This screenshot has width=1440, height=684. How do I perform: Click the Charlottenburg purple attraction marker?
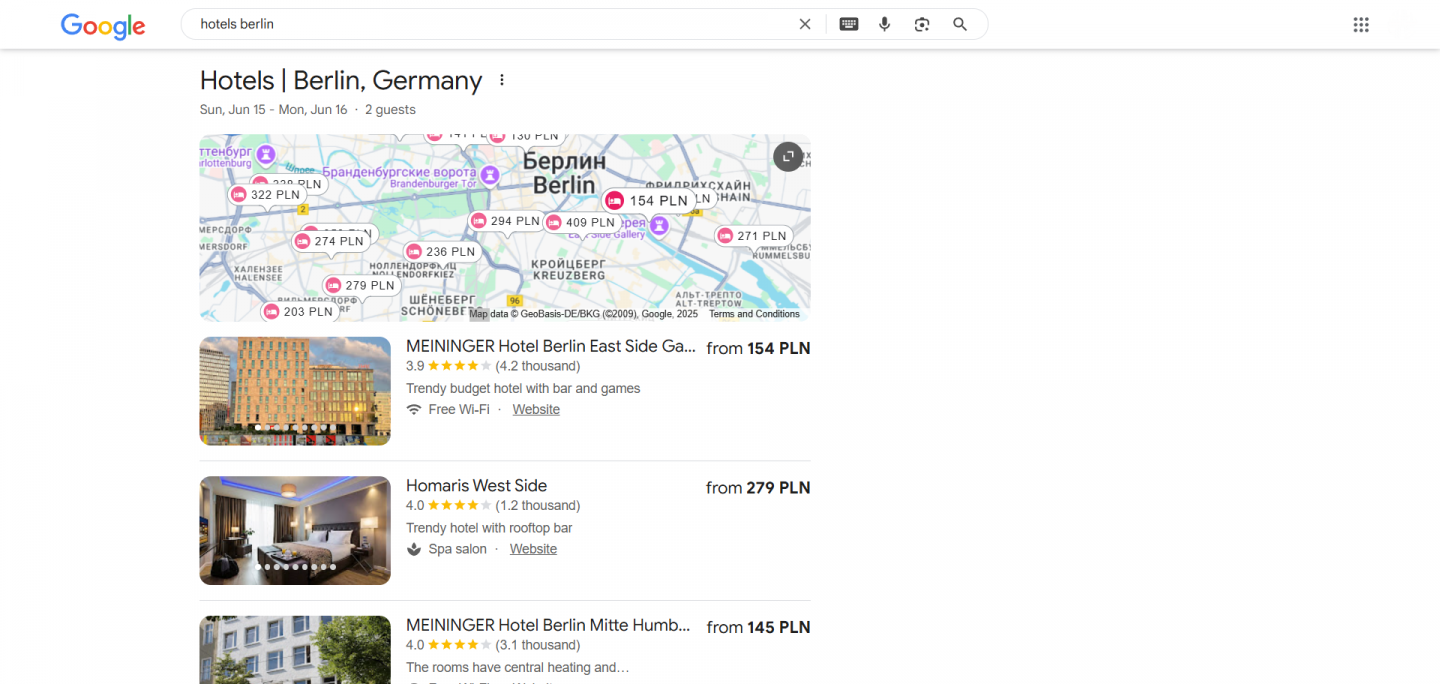(x=266, y=155)
